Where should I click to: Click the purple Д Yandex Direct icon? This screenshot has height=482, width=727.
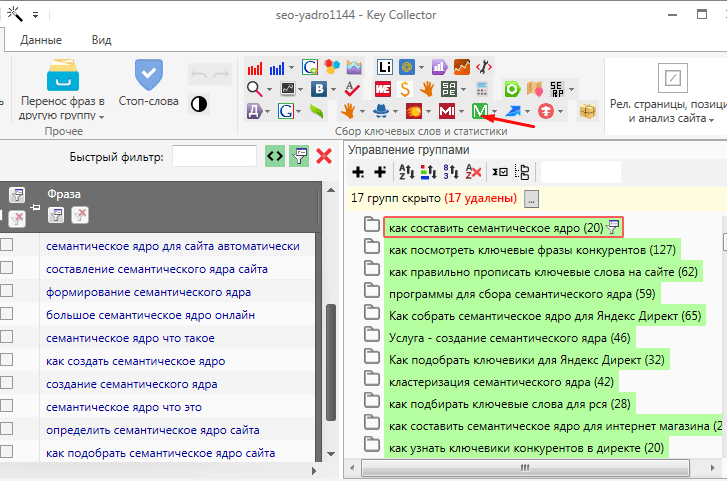coord(254,111)
